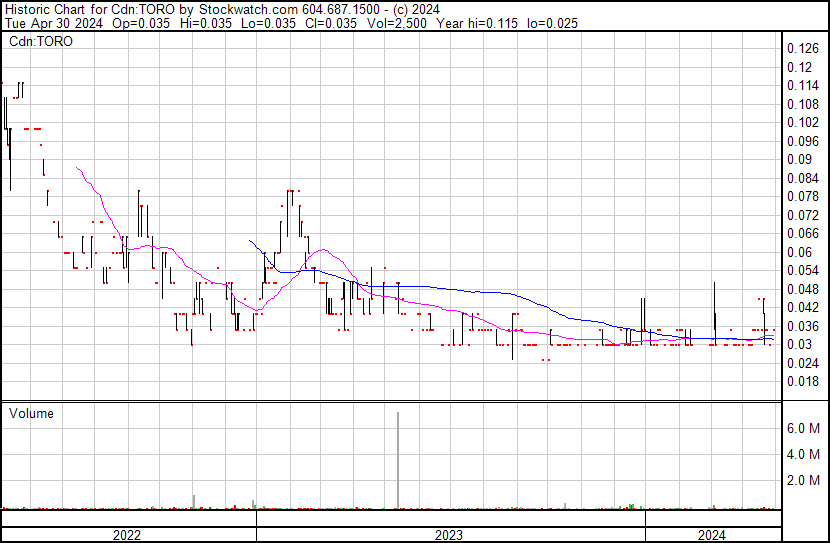Click the 0.036 price axis label
830x543 pixels.
coord(803,327)
